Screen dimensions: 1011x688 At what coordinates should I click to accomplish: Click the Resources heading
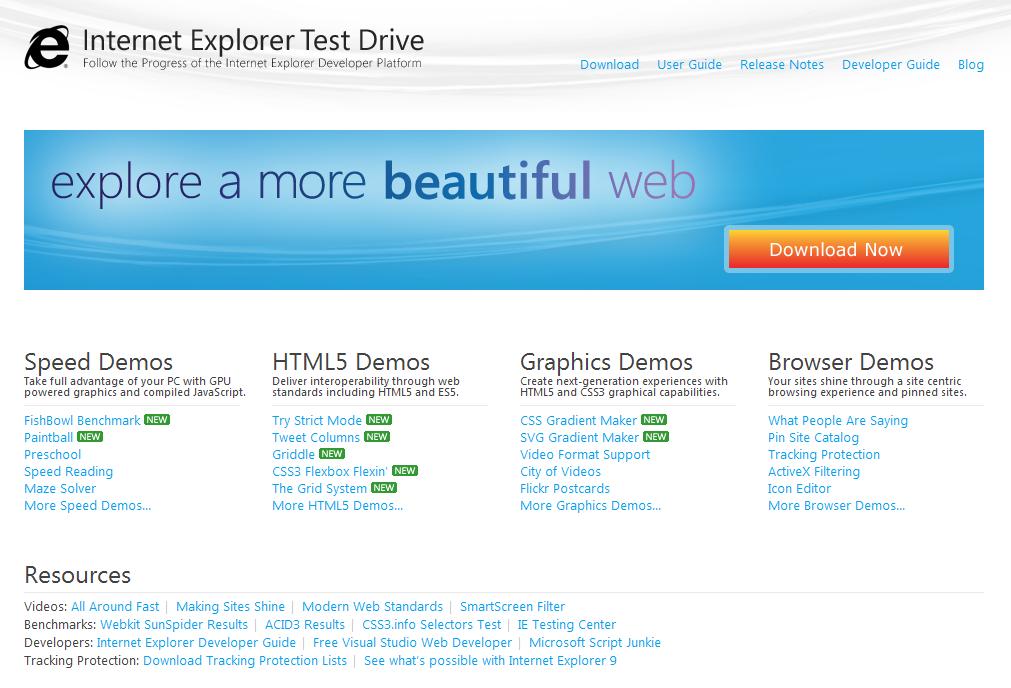tap(77, 575)
